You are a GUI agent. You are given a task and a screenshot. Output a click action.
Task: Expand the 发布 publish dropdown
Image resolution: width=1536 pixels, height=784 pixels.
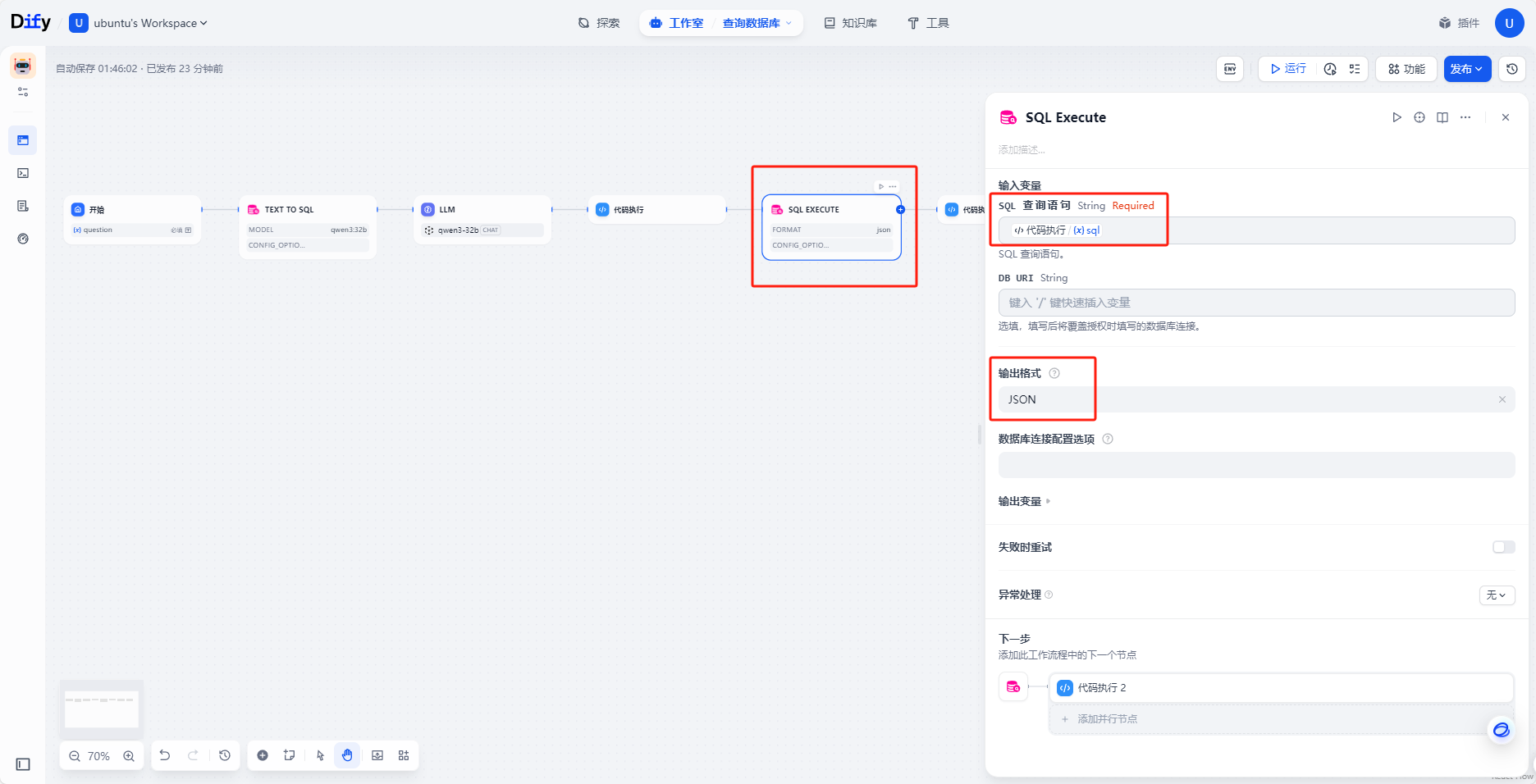coord(1467,69)
